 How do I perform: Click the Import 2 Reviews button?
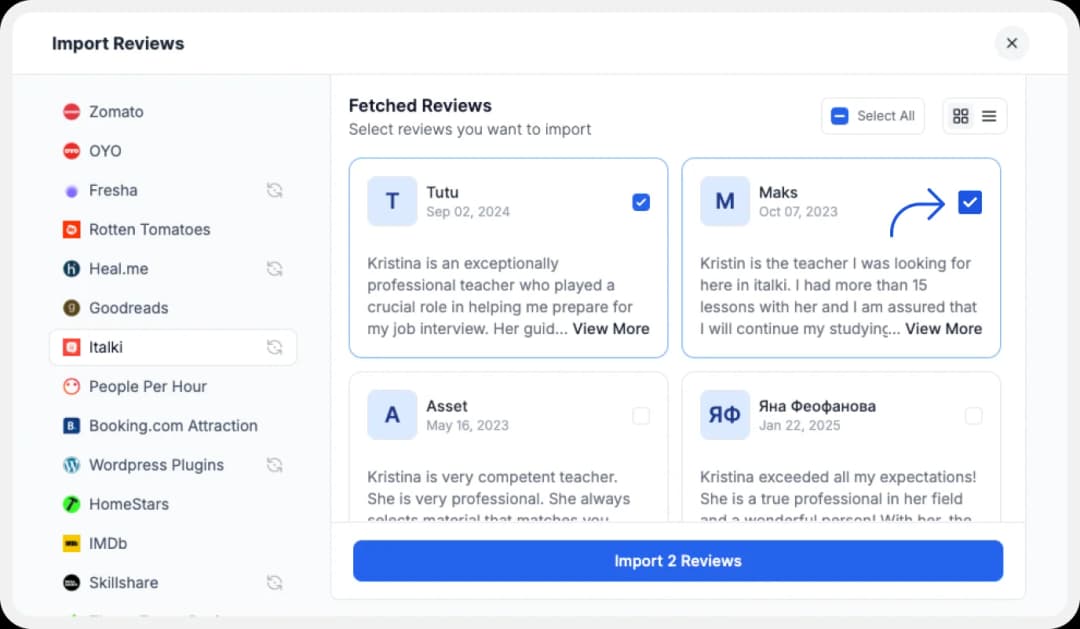pos(677,561)
